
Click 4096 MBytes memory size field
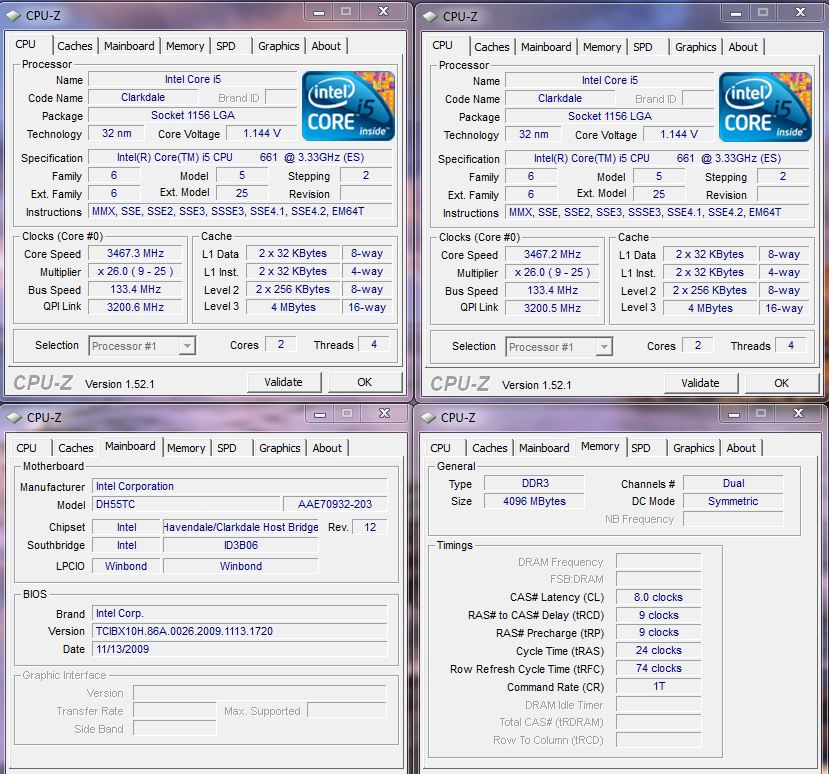(535, 501)
